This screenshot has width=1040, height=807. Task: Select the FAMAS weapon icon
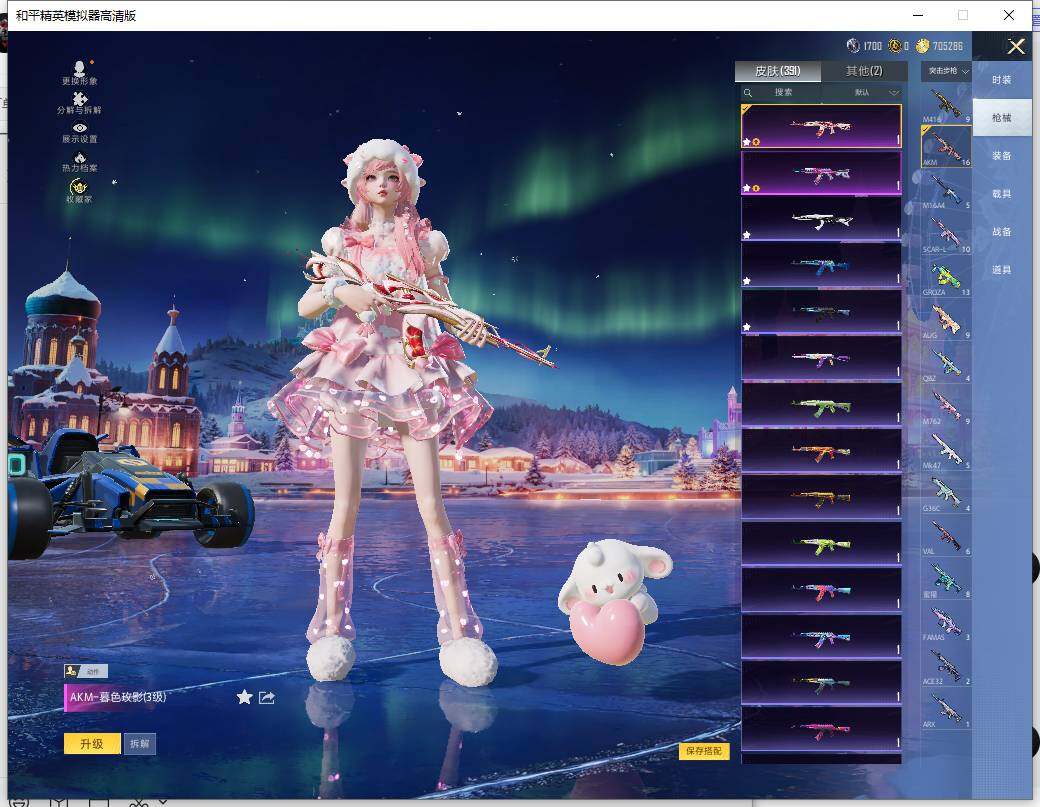coord(946,621)
